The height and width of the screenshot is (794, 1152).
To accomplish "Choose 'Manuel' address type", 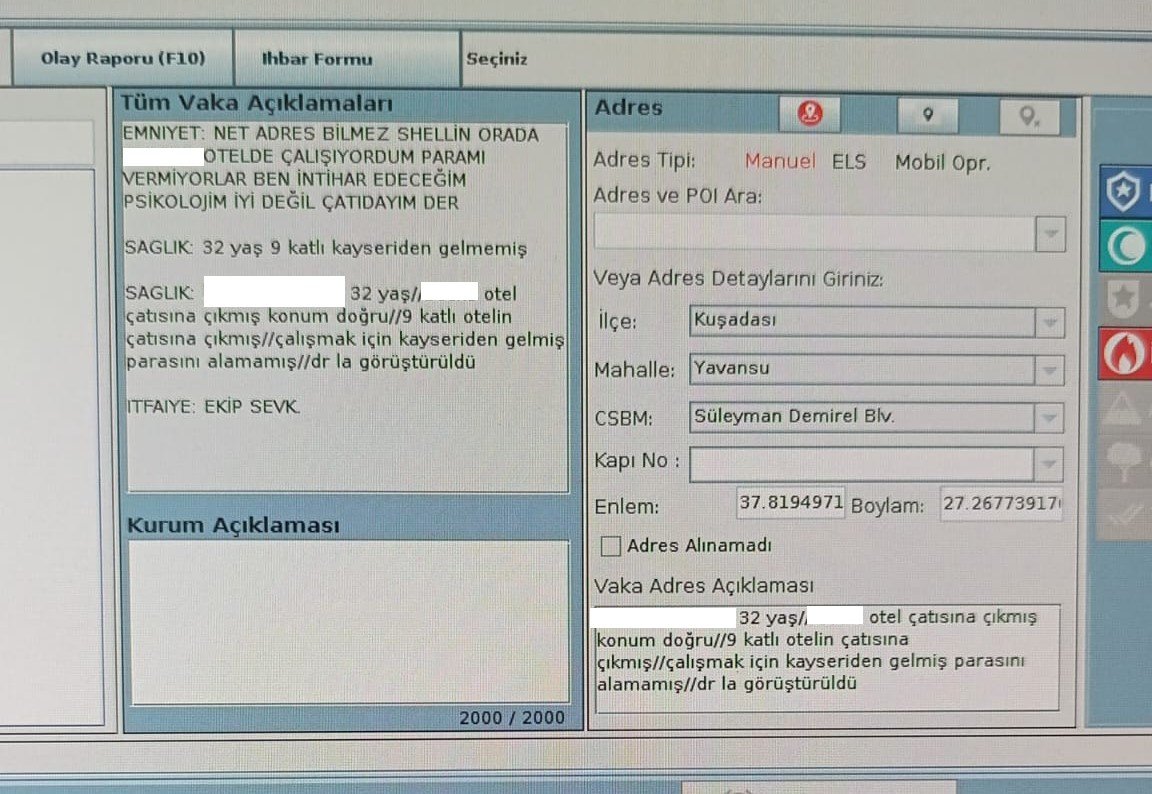I will (x=780, y=161).
